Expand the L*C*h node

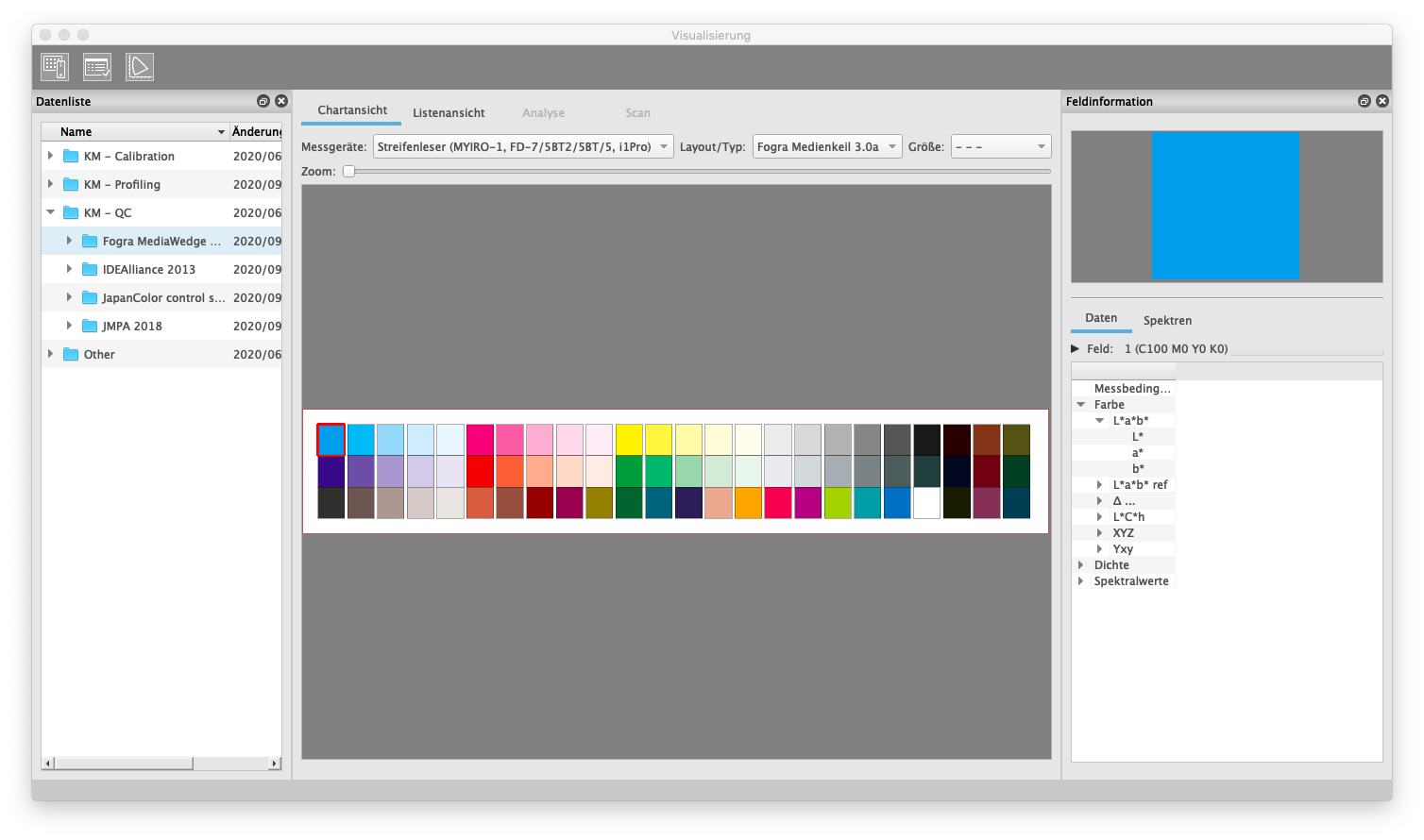1100,516
